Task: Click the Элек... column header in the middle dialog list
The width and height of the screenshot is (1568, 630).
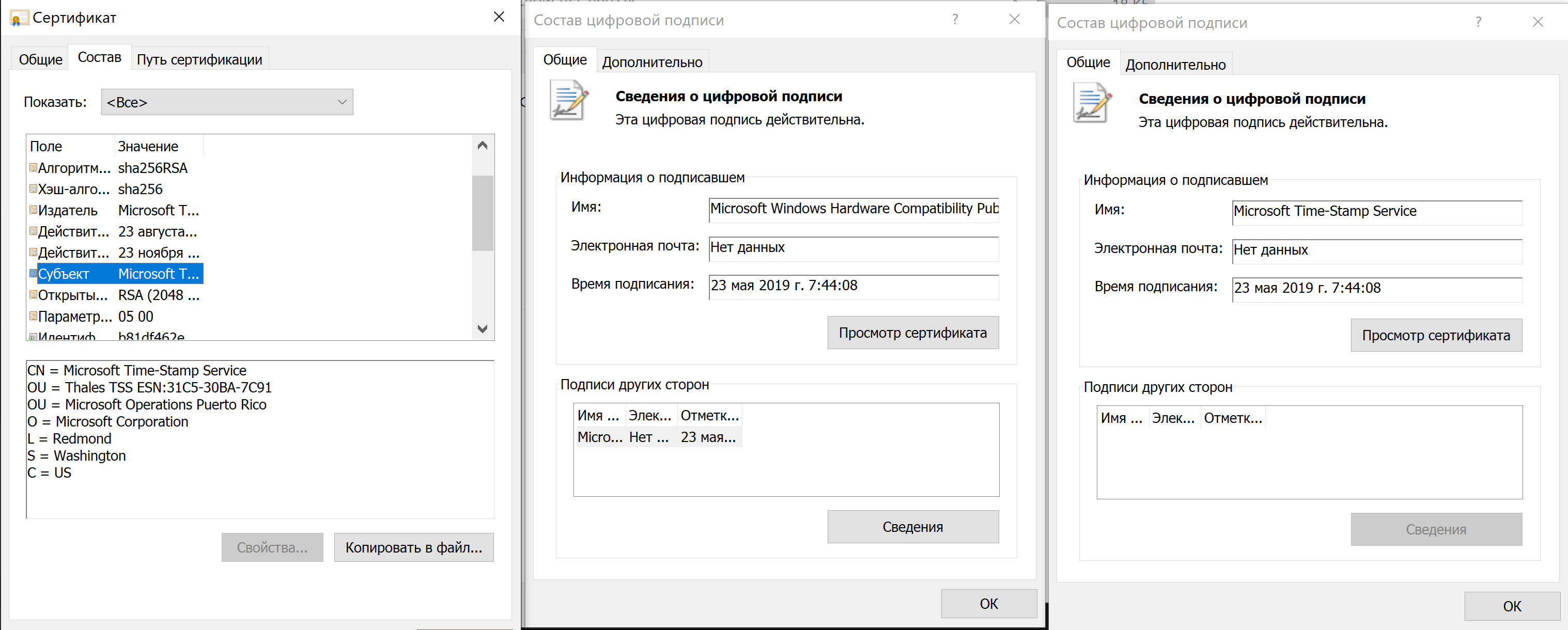Action: (x=650, y=416)
